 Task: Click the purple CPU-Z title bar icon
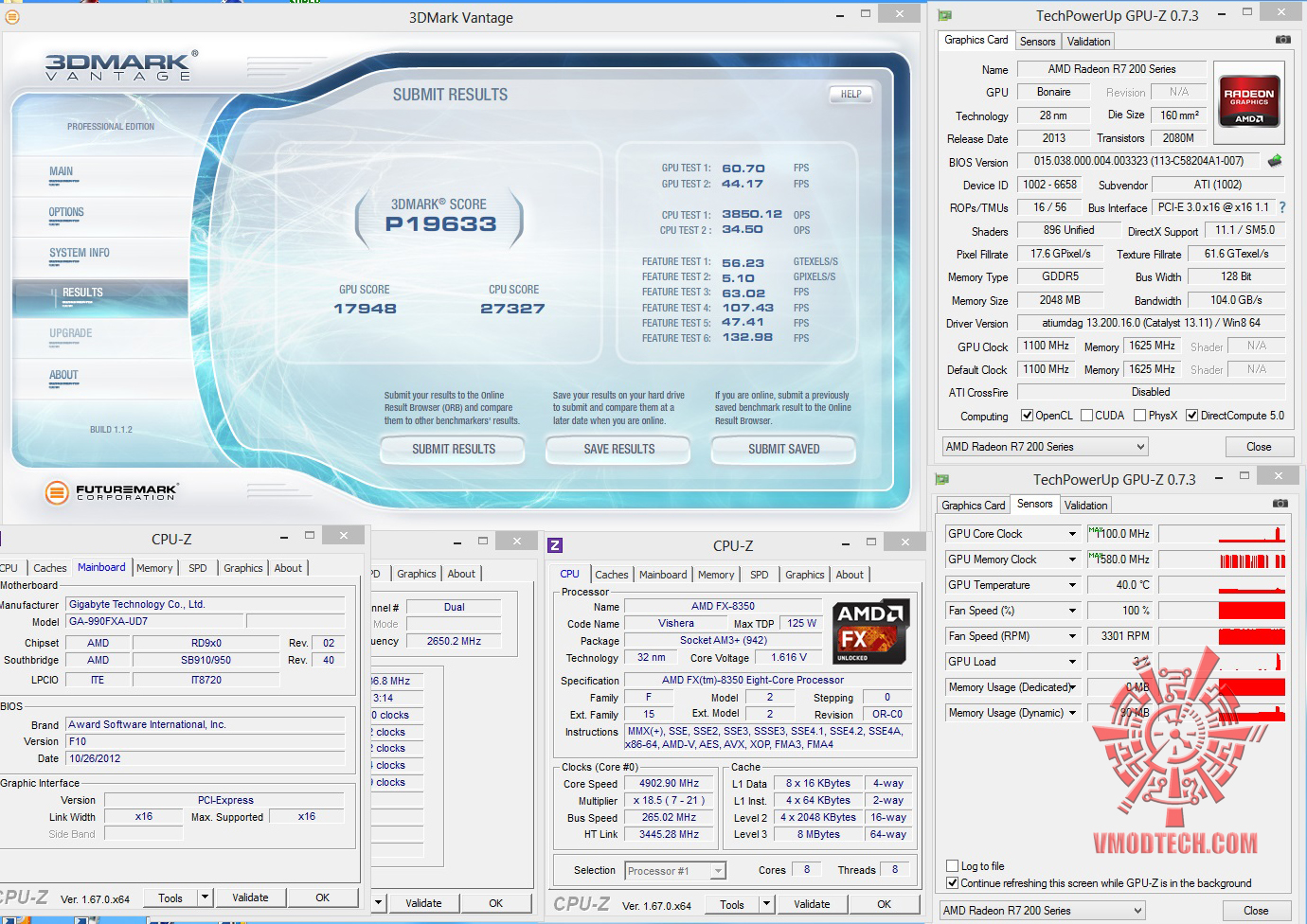pyautogui.click(x=555, y=545)
